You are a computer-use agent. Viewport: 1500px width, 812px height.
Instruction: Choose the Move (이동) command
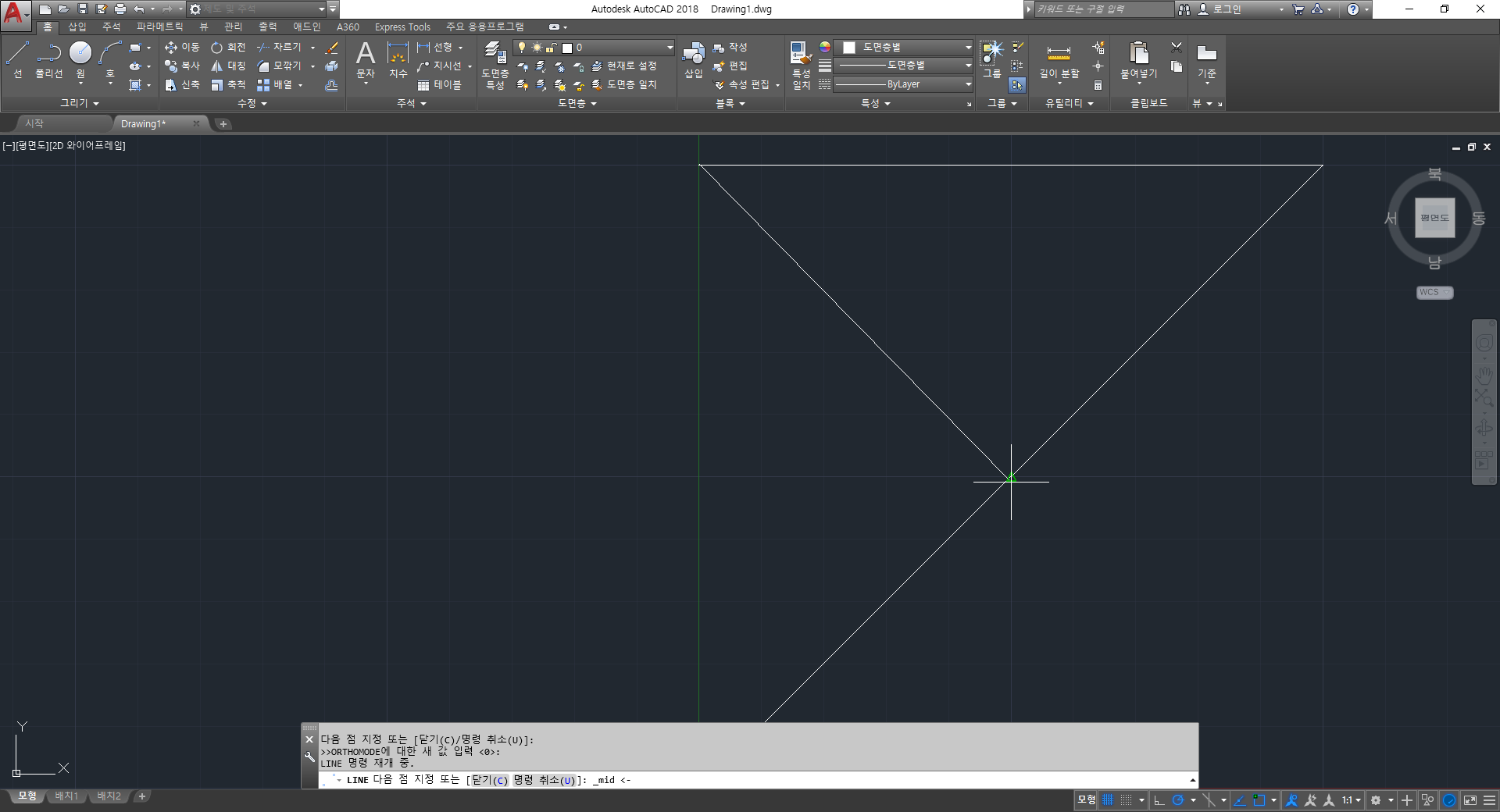pyautogui.click(x=182, y=48)
